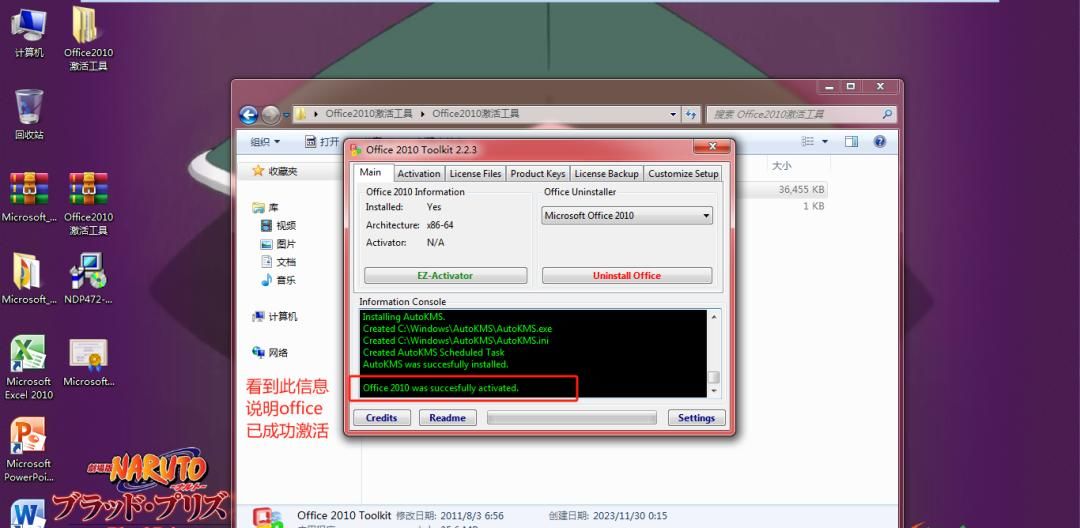
Task: Select the Microsoft_ folder icon on desktop
Action: click(29, 279)
